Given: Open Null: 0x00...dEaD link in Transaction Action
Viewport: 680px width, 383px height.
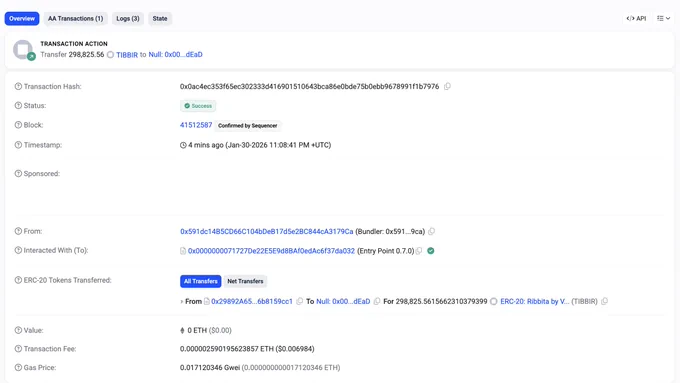Looking at the screenshot, I should 175,55.
